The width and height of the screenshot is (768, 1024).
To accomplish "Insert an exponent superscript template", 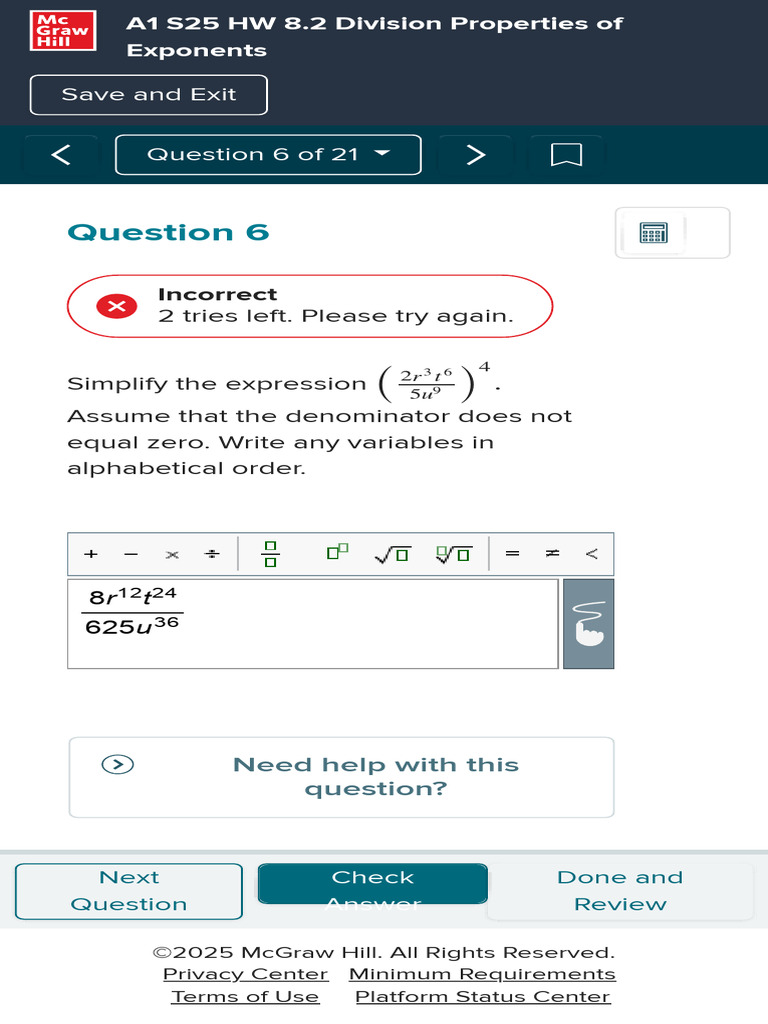I will [337, 553].
